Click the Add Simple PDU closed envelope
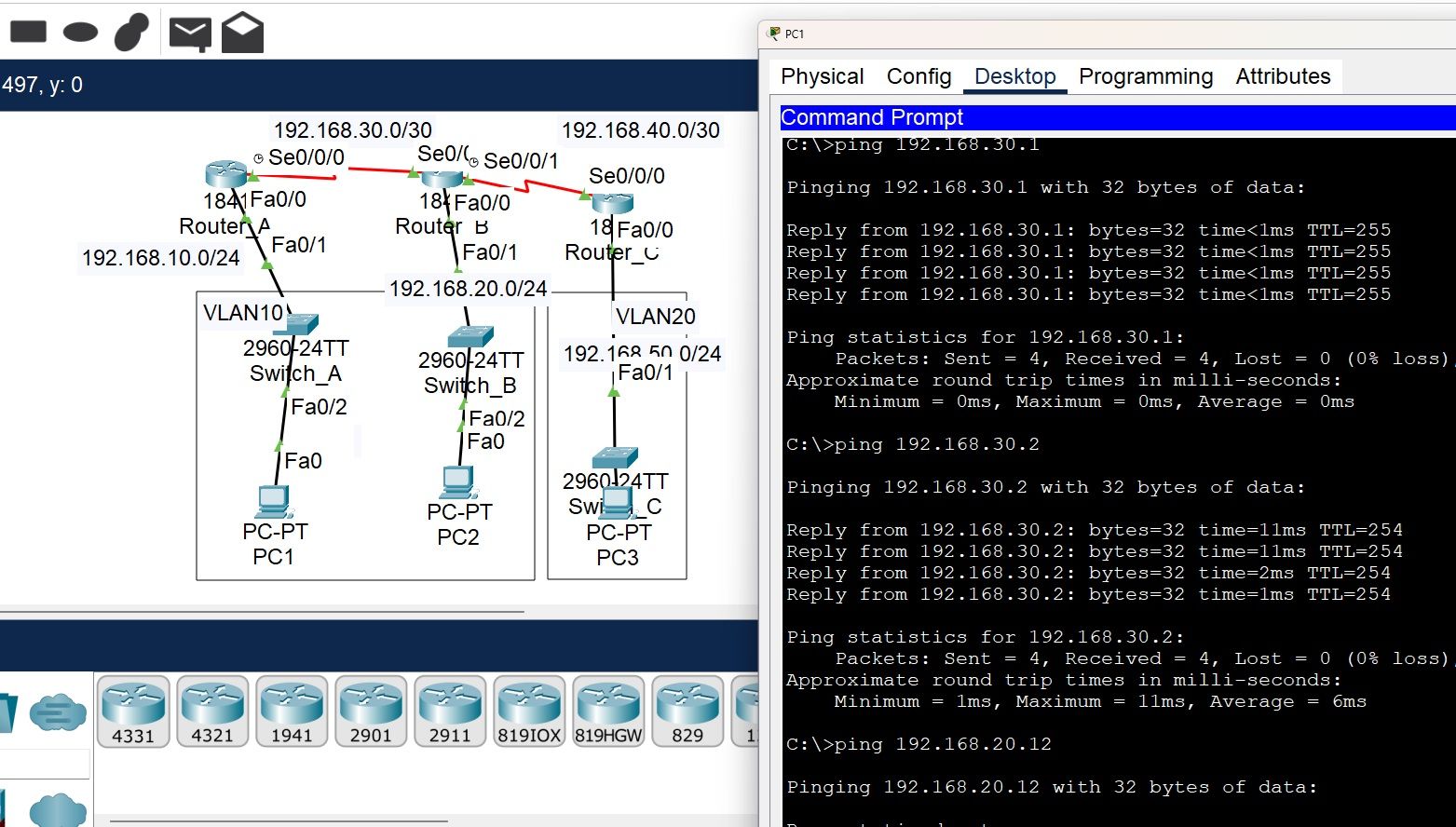The image size is (1456, 827). [190, 34]
